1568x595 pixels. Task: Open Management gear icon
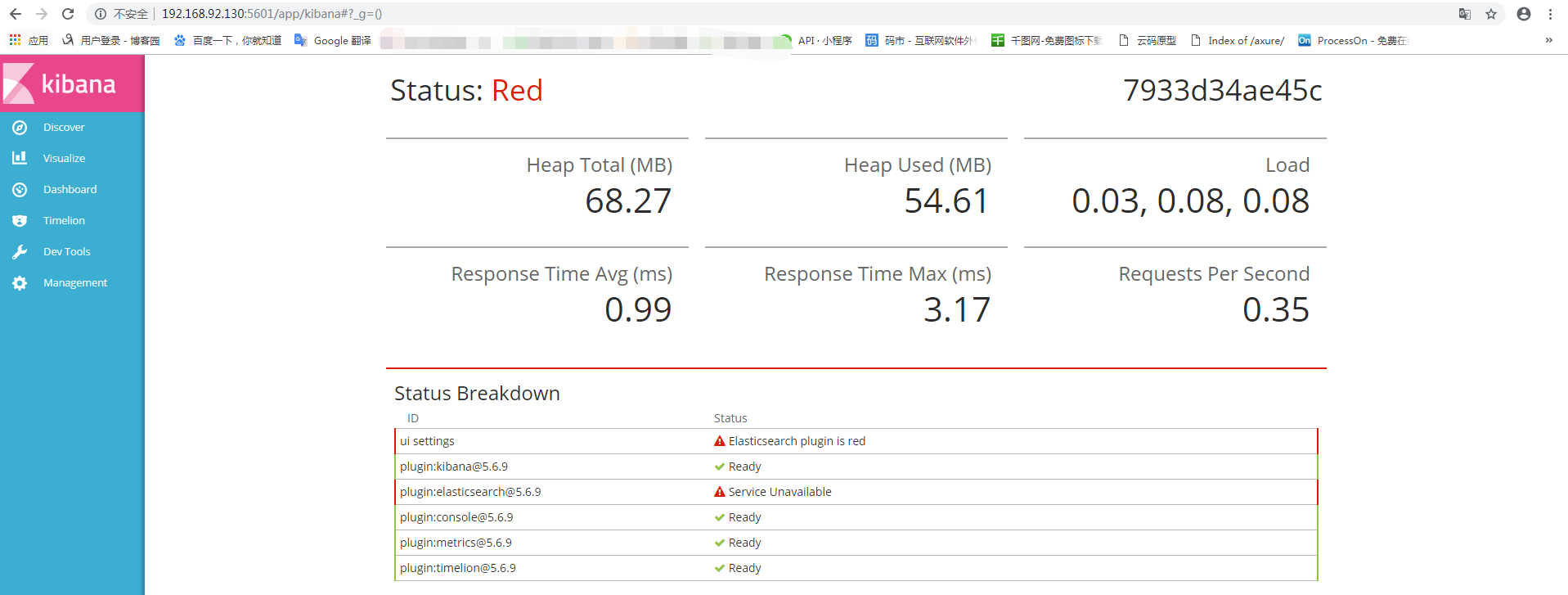[20, 283]
